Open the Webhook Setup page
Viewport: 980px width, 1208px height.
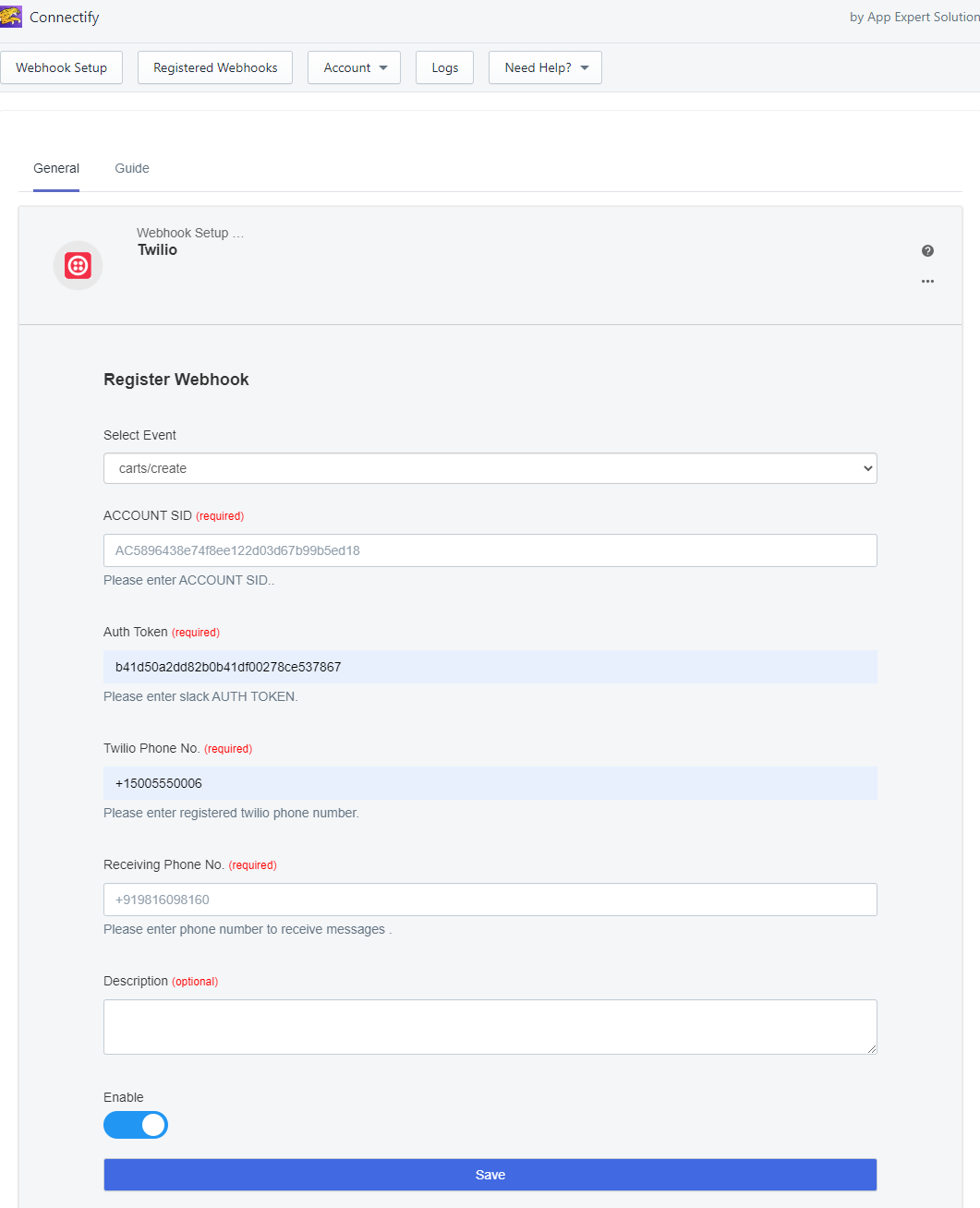[x=61, y=67]
